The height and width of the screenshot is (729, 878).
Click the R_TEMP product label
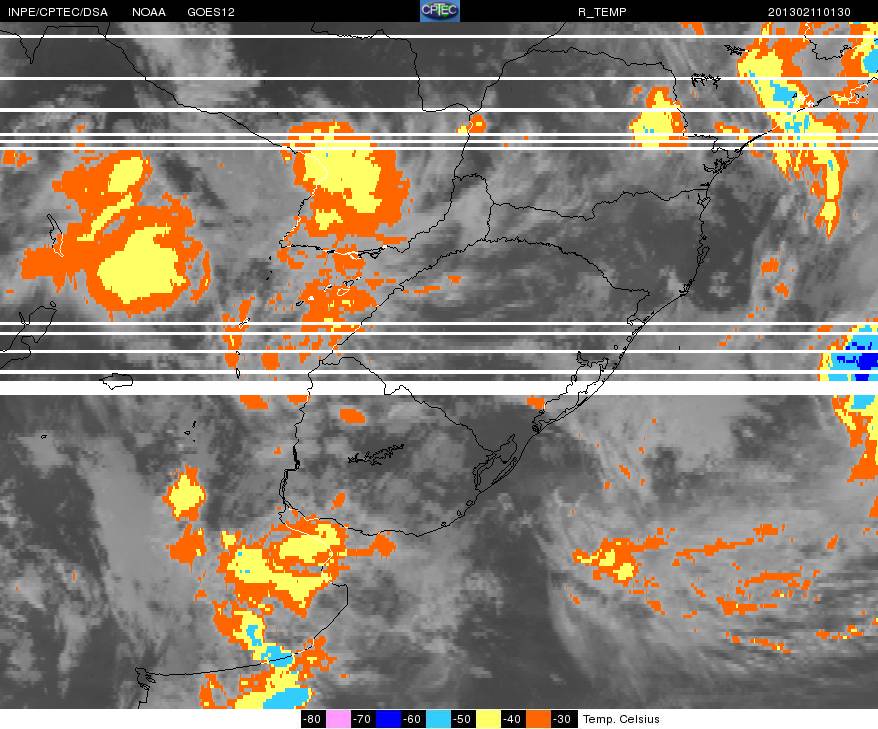[x=602, y=12]
